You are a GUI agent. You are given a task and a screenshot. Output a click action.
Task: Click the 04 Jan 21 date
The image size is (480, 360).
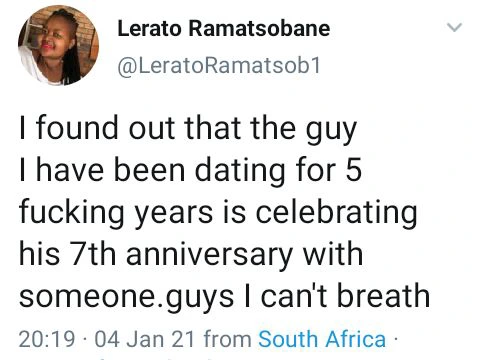144,339
